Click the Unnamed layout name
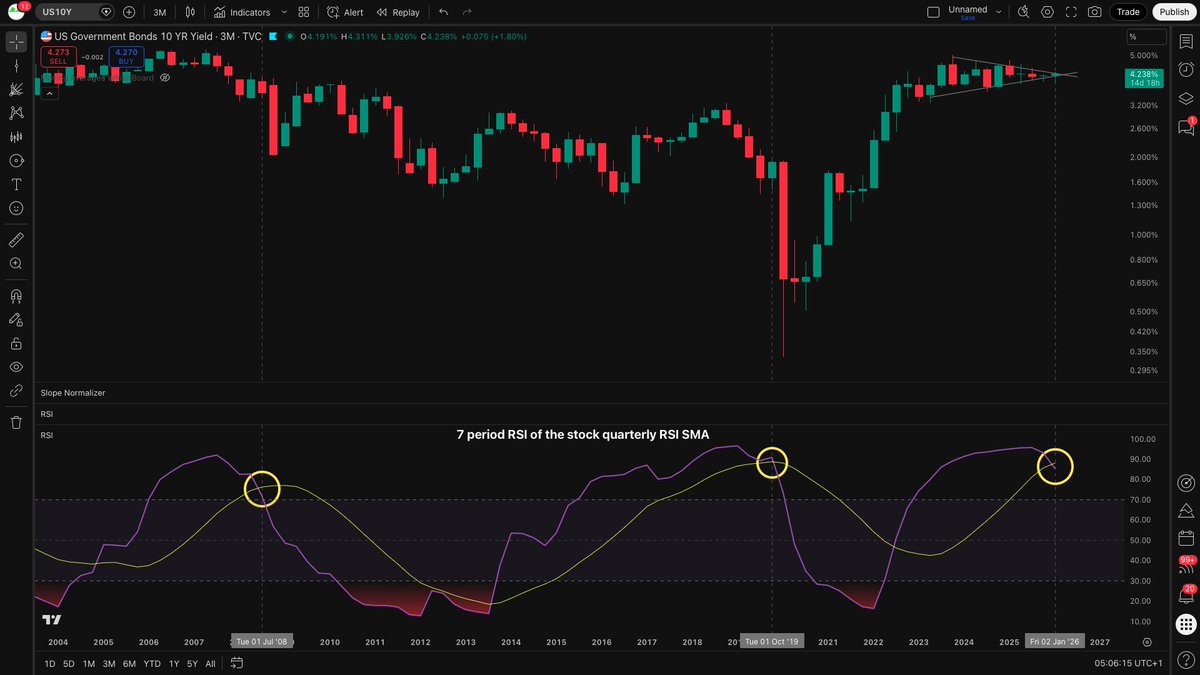This screenshot has height=675, width=1200. 967,9
